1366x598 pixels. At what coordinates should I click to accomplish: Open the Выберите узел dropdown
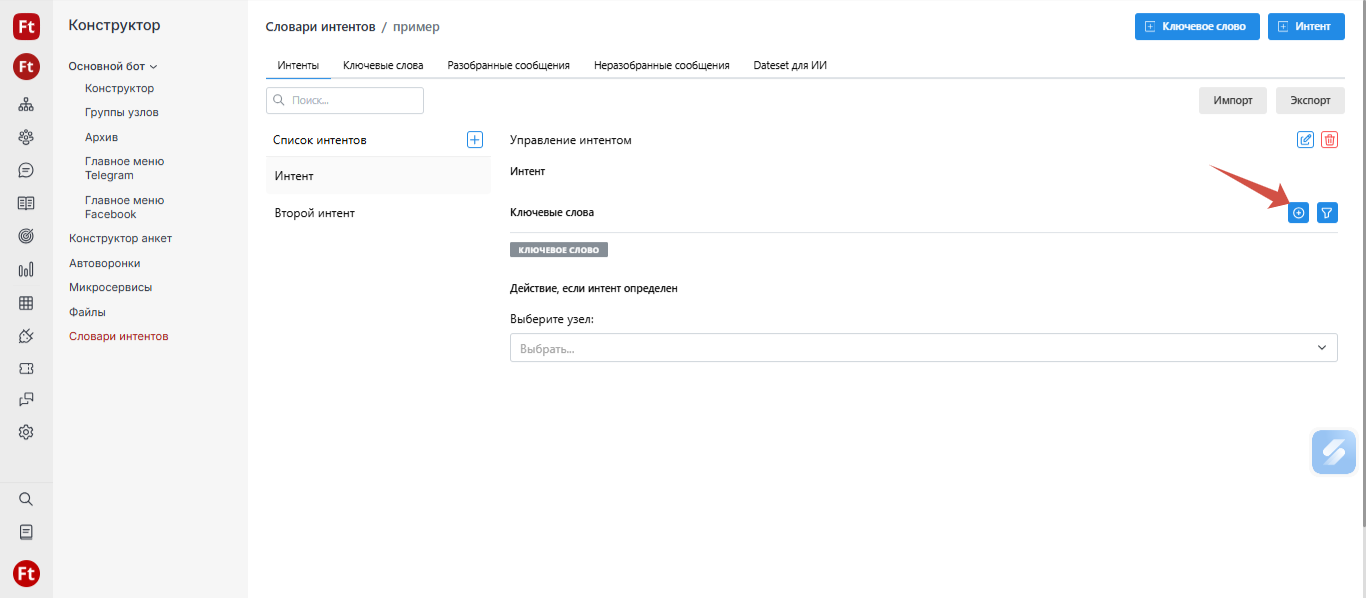pyautogui.click(x=923, y=348)
